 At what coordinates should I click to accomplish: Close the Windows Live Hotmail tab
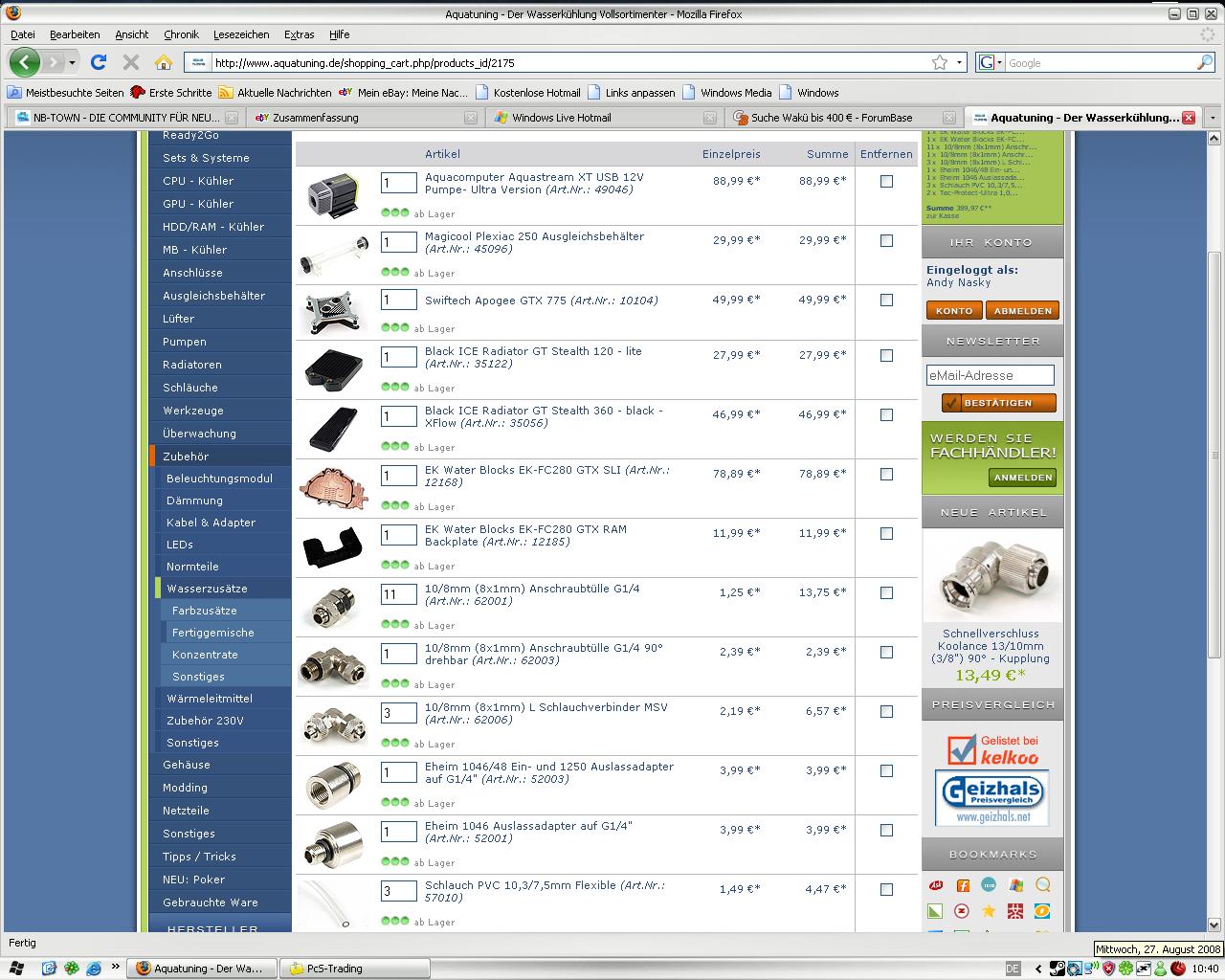pos(710,118)
